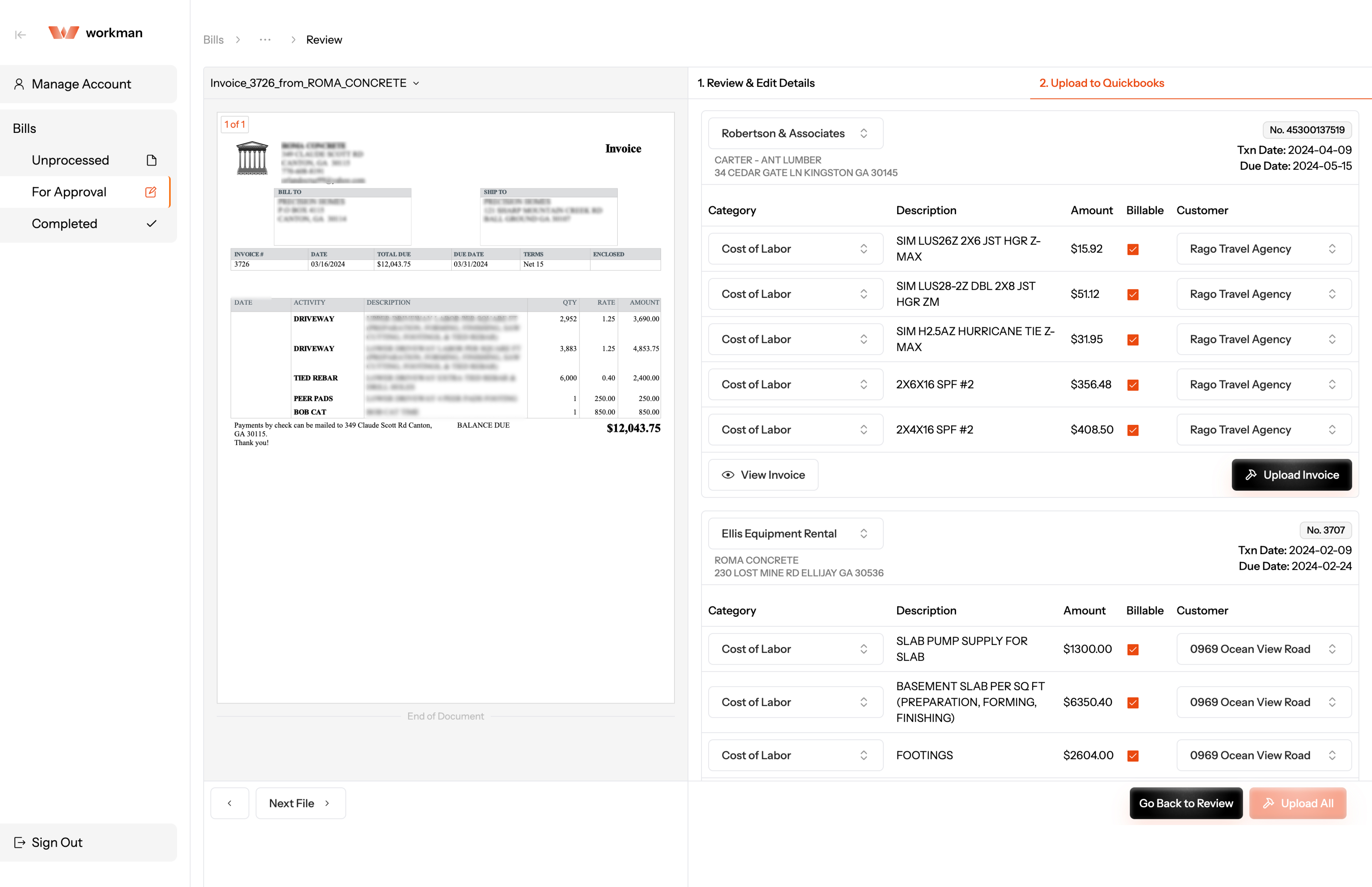Click the invoice number badge 3707
The width and height of the screenshot is (1372, 887).
tap(1325, 530)
